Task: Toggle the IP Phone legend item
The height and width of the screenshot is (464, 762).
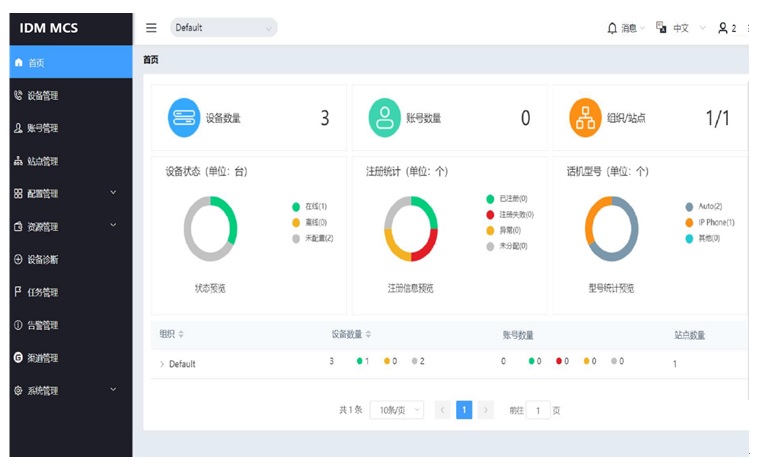Action: tap(710, 222)
